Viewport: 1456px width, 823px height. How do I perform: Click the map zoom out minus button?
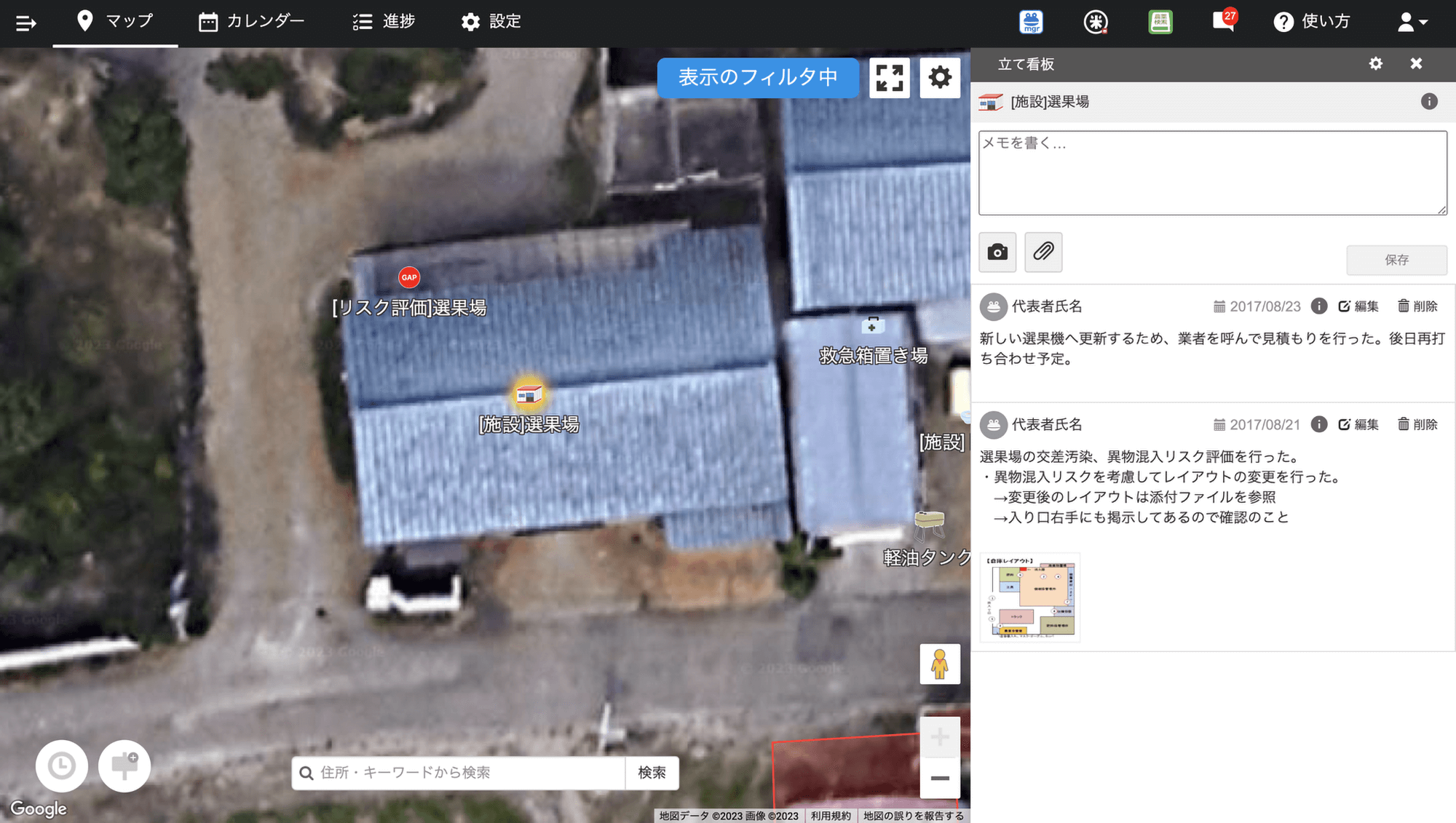point(939,778)
